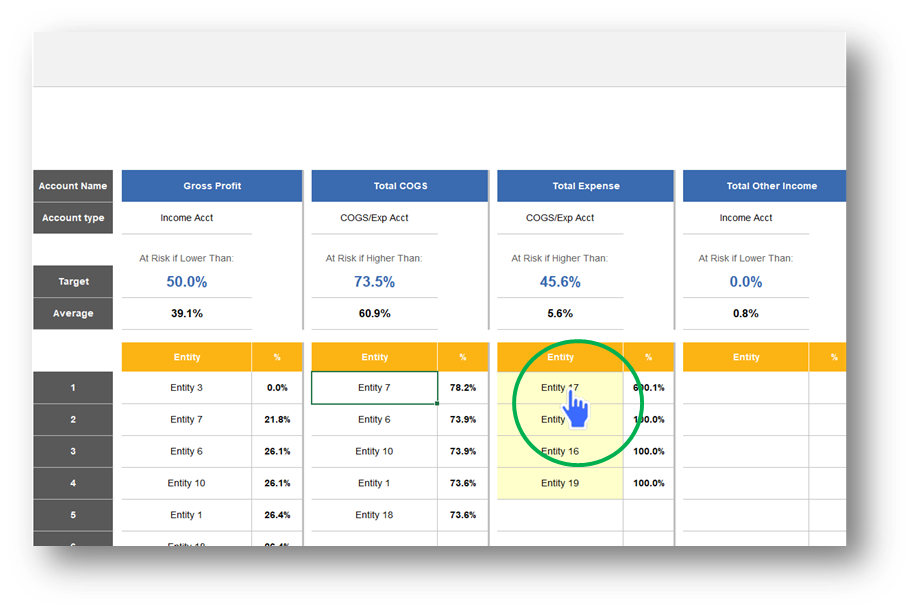Select Entity 18 in the Total COGS list
916x611 pixels.
pyautogui.click(x=374, y=515)
